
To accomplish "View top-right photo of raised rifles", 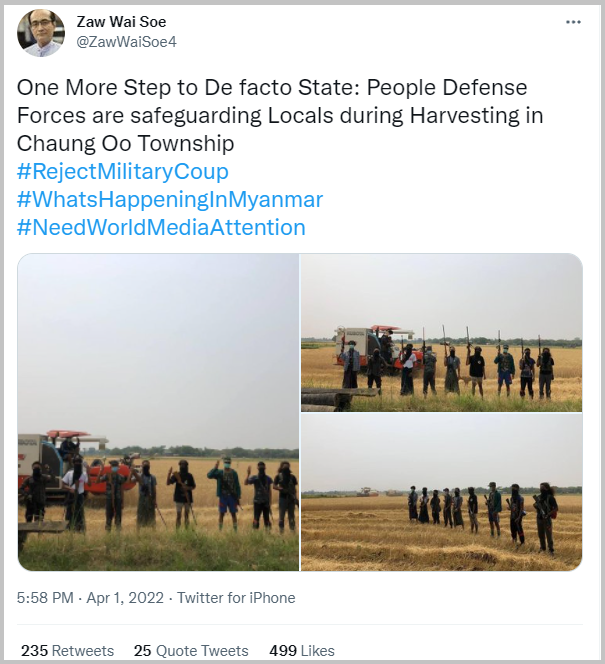I will tap(442, 332).
